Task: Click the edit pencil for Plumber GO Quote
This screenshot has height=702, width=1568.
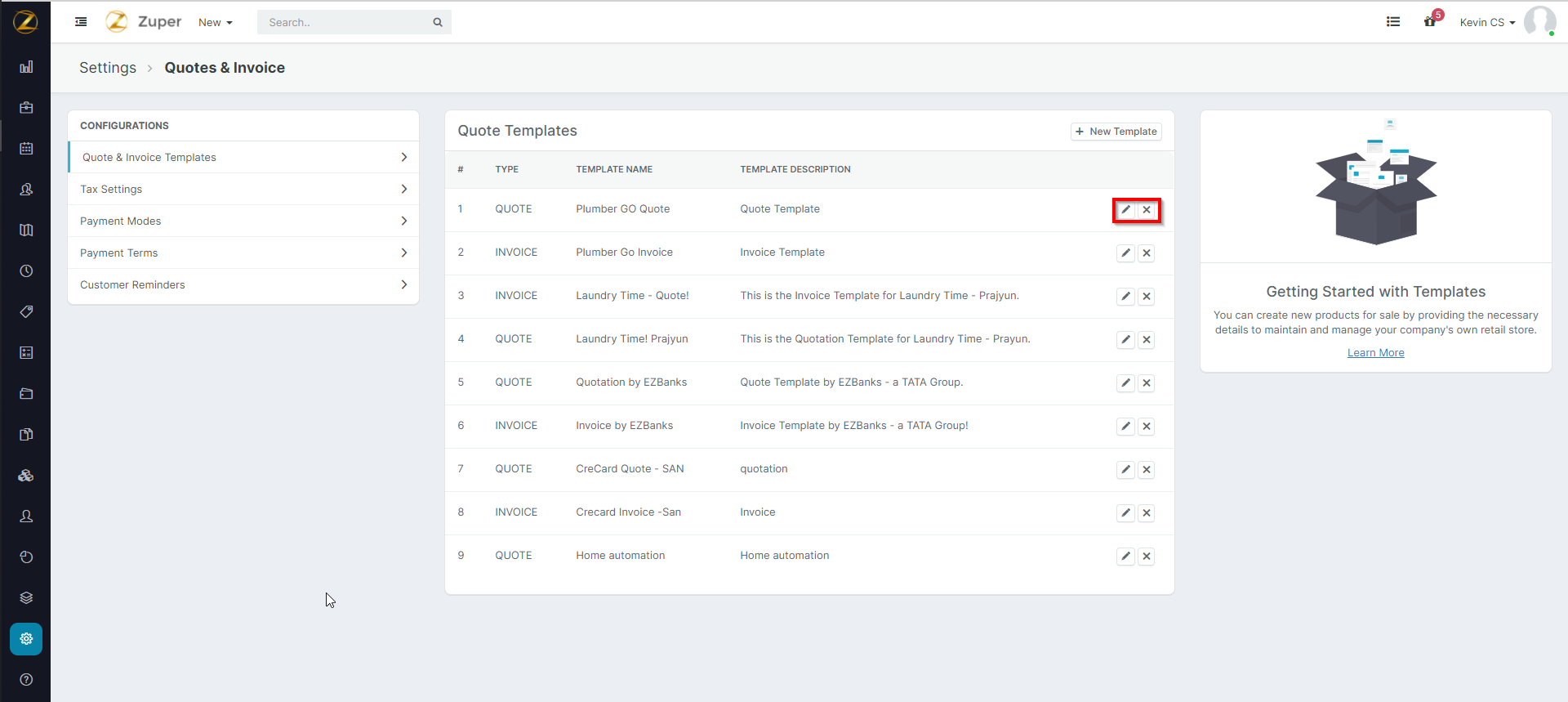Action: click(x=1125, y=210)
